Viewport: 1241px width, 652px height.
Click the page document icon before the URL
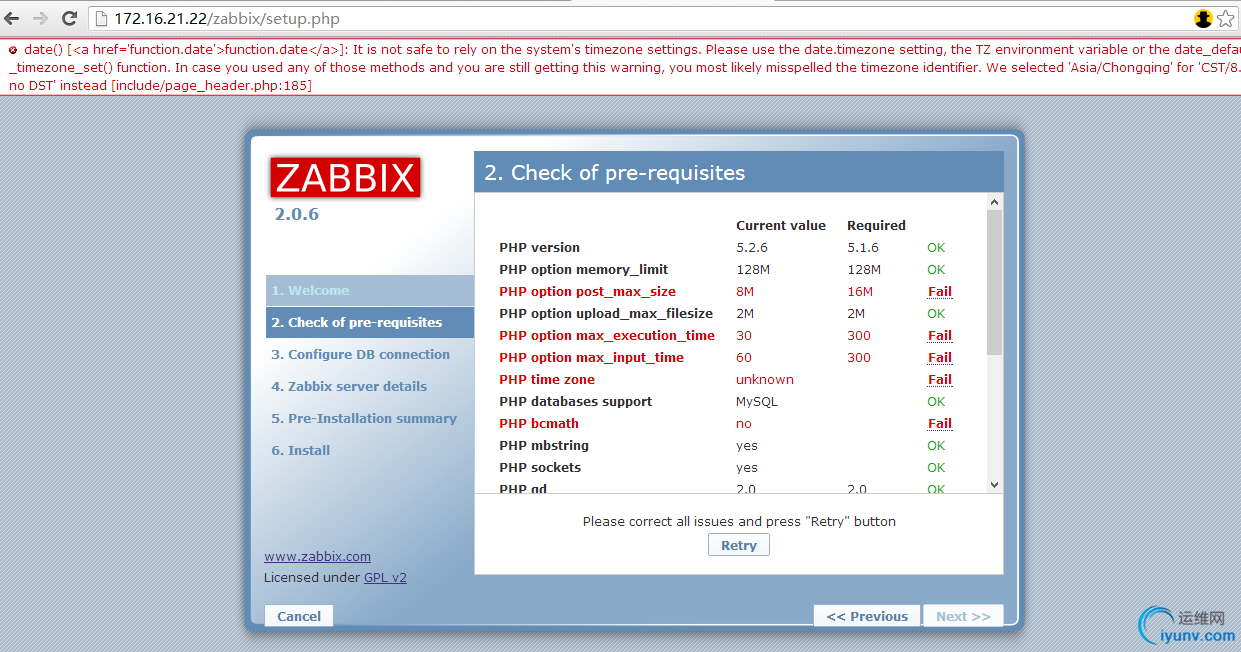pos(101,19)
